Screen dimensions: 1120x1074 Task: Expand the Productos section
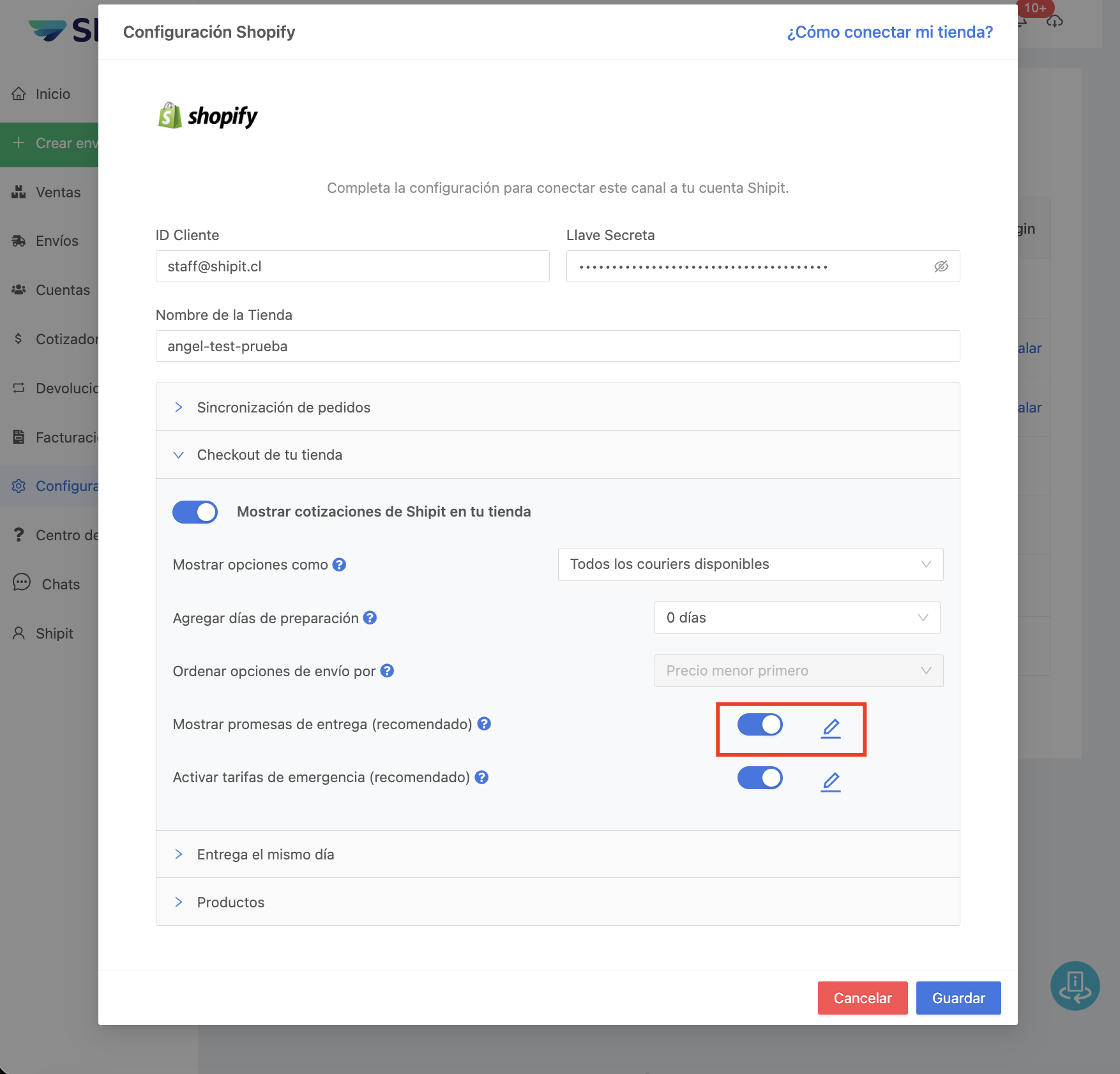click(x=231, y=902)
